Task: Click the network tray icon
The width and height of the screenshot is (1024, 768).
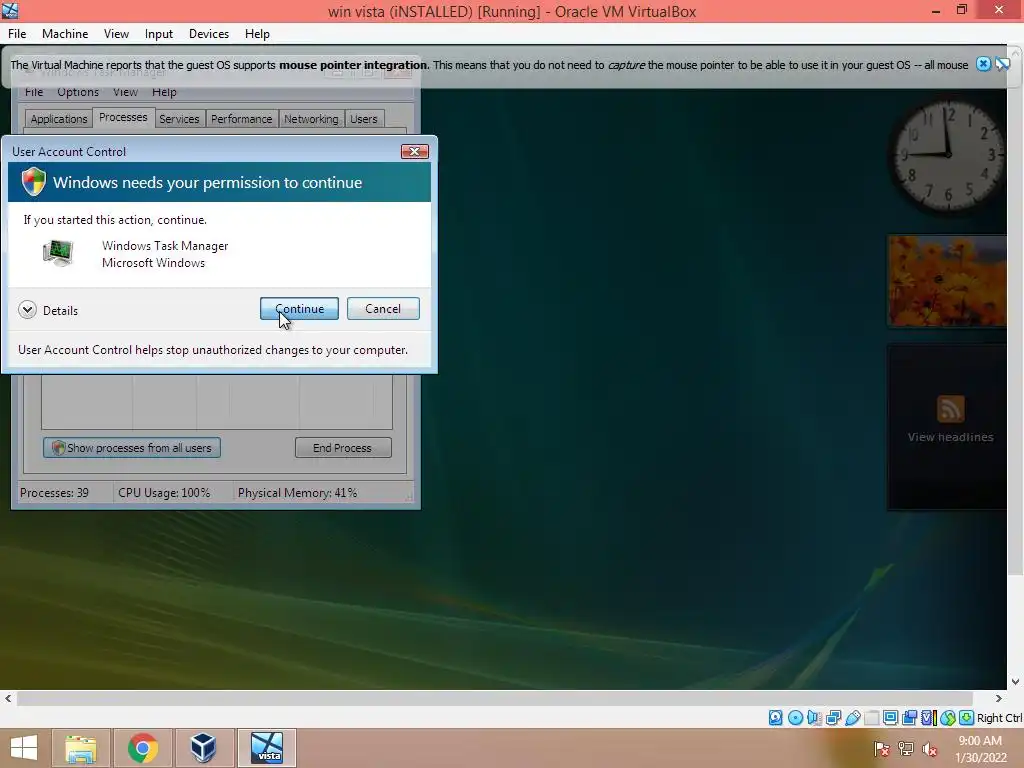Action: pyautogui.click(x=906, y=749)
